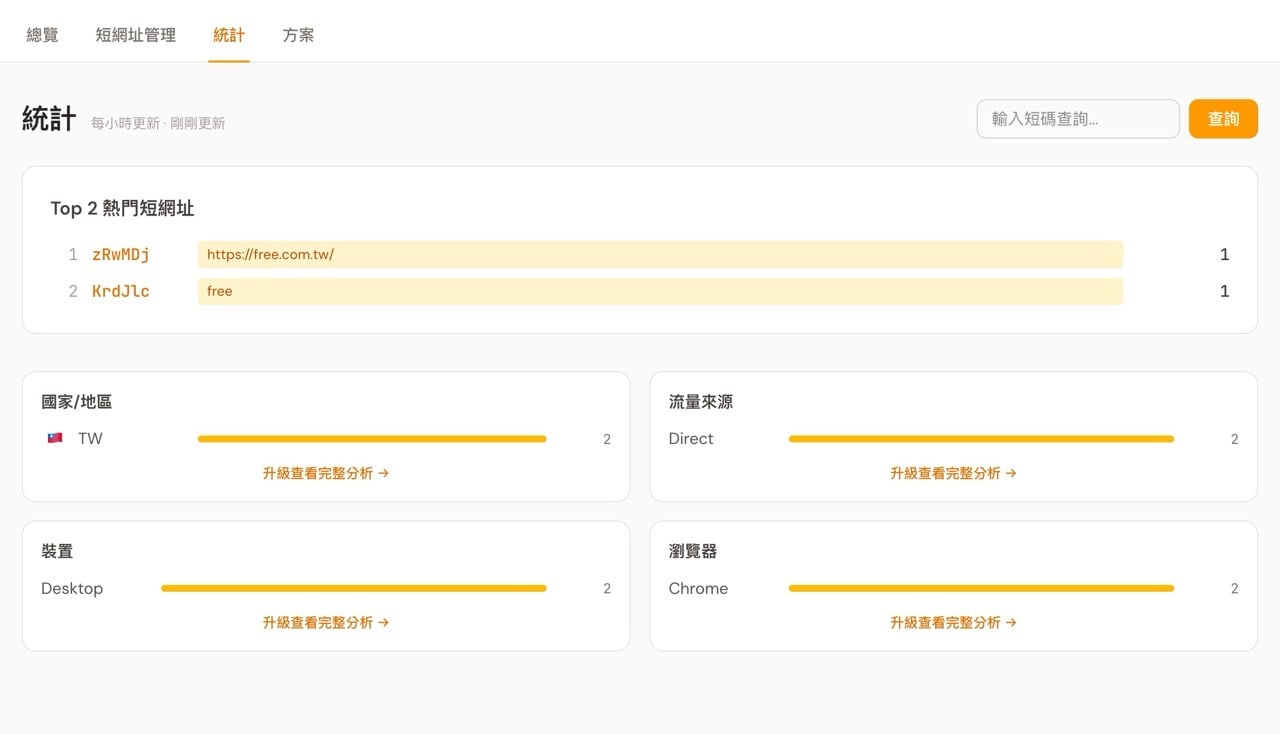Focus the 輸入短碼查詢 search field

[1078, 119]
